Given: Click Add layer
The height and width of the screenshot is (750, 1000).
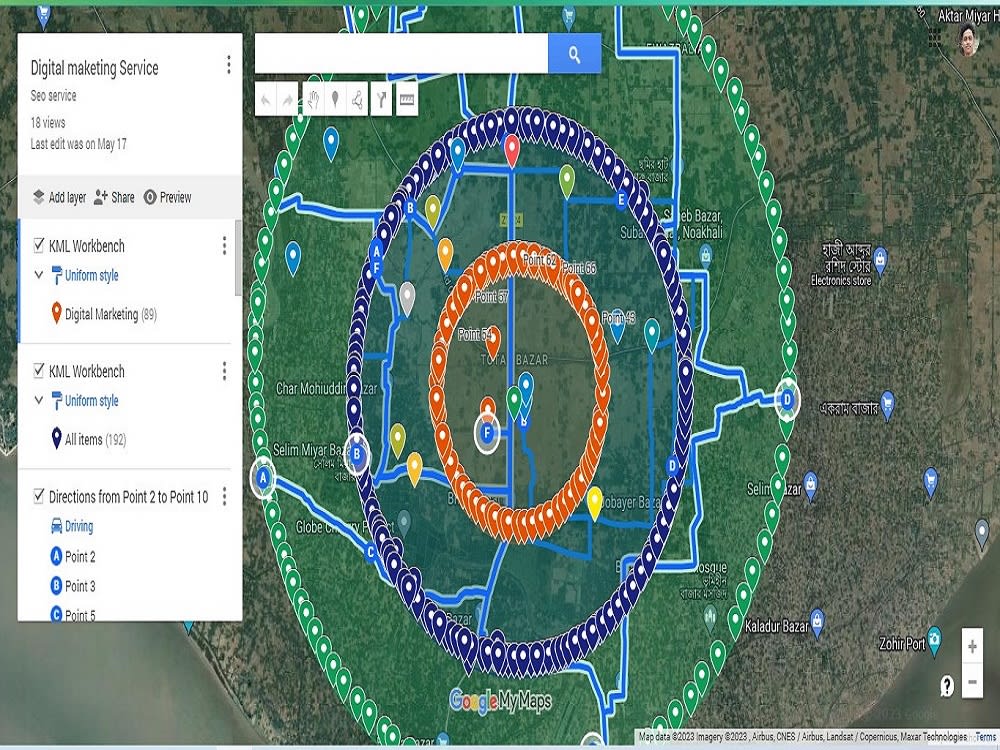Looking at the screenshot, I should pos(59,197).
